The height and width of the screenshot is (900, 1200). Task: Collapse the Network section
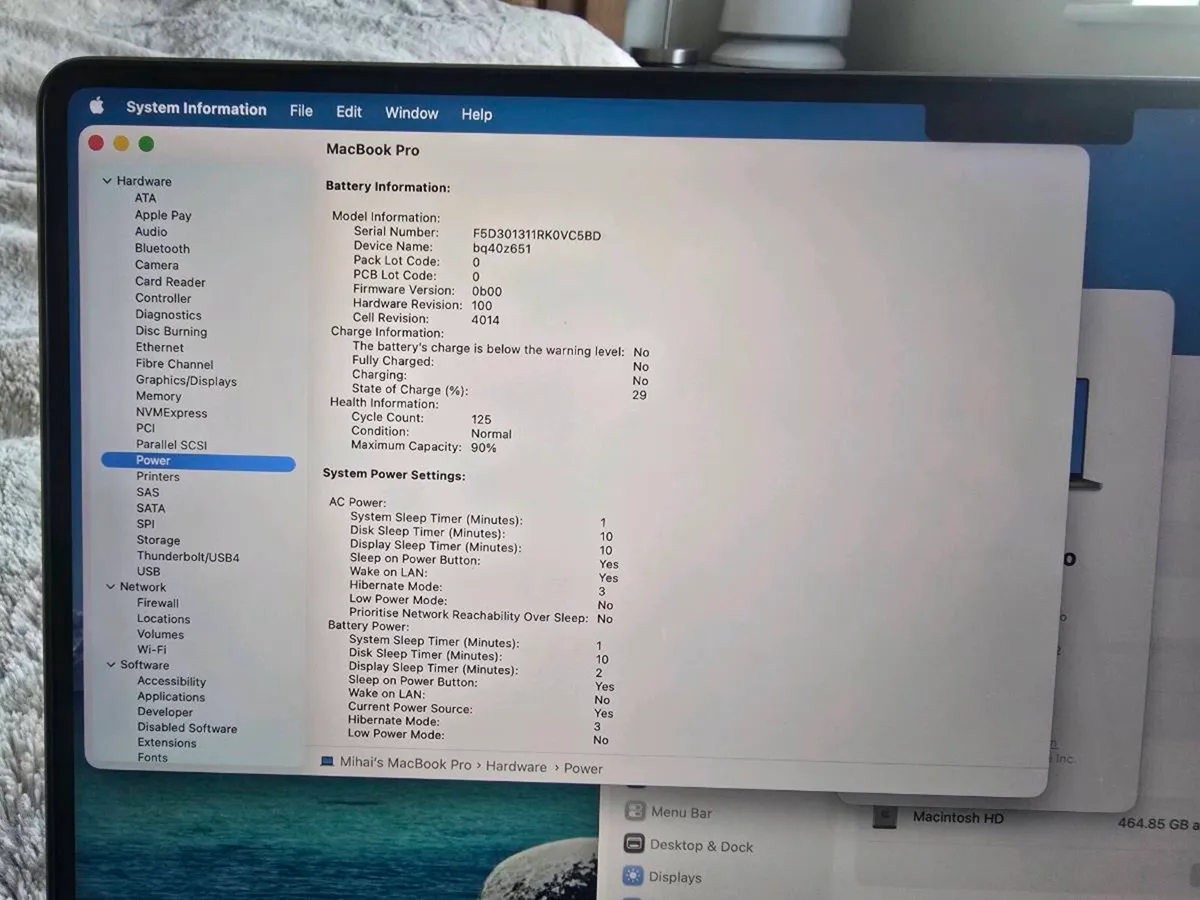click(110, 587)
